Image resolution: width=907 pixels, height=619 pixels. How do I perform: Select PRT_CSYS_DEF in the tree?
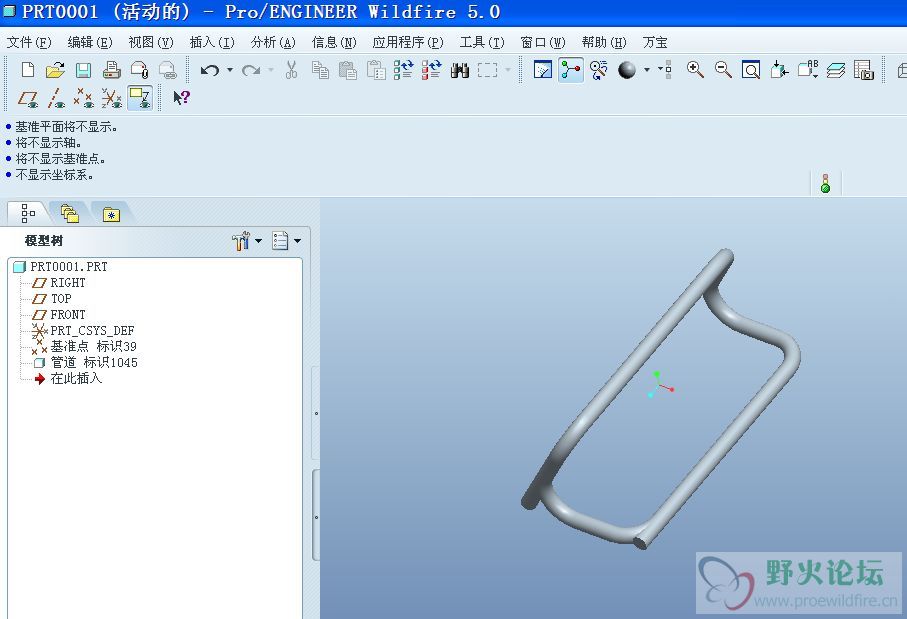pyautogui.click(x=83, y=331)
